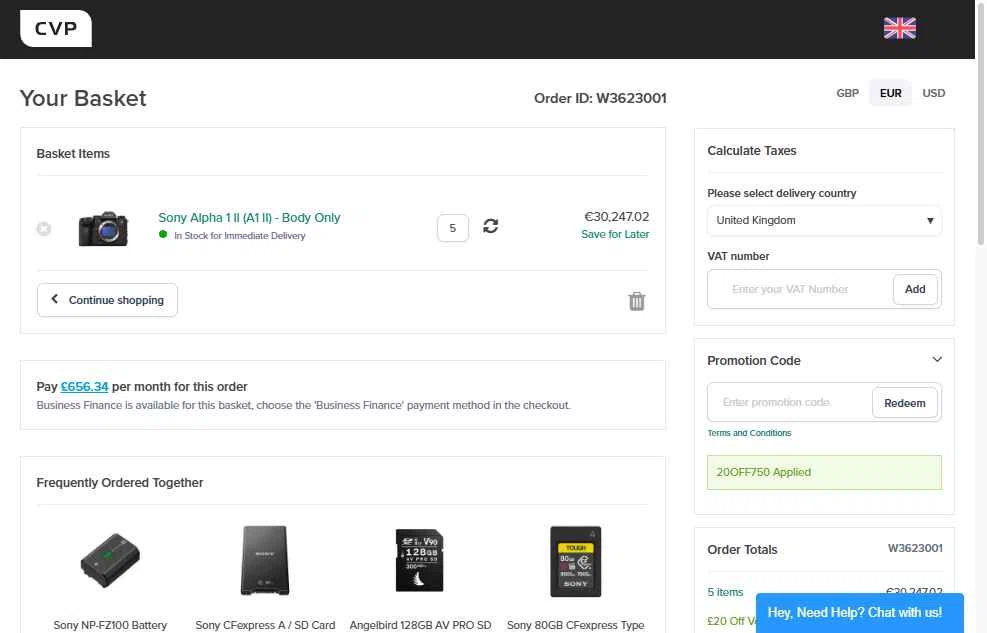Click Continue shopping button
Viewport: 987px width, 633px height.
[x=108, y=300]
